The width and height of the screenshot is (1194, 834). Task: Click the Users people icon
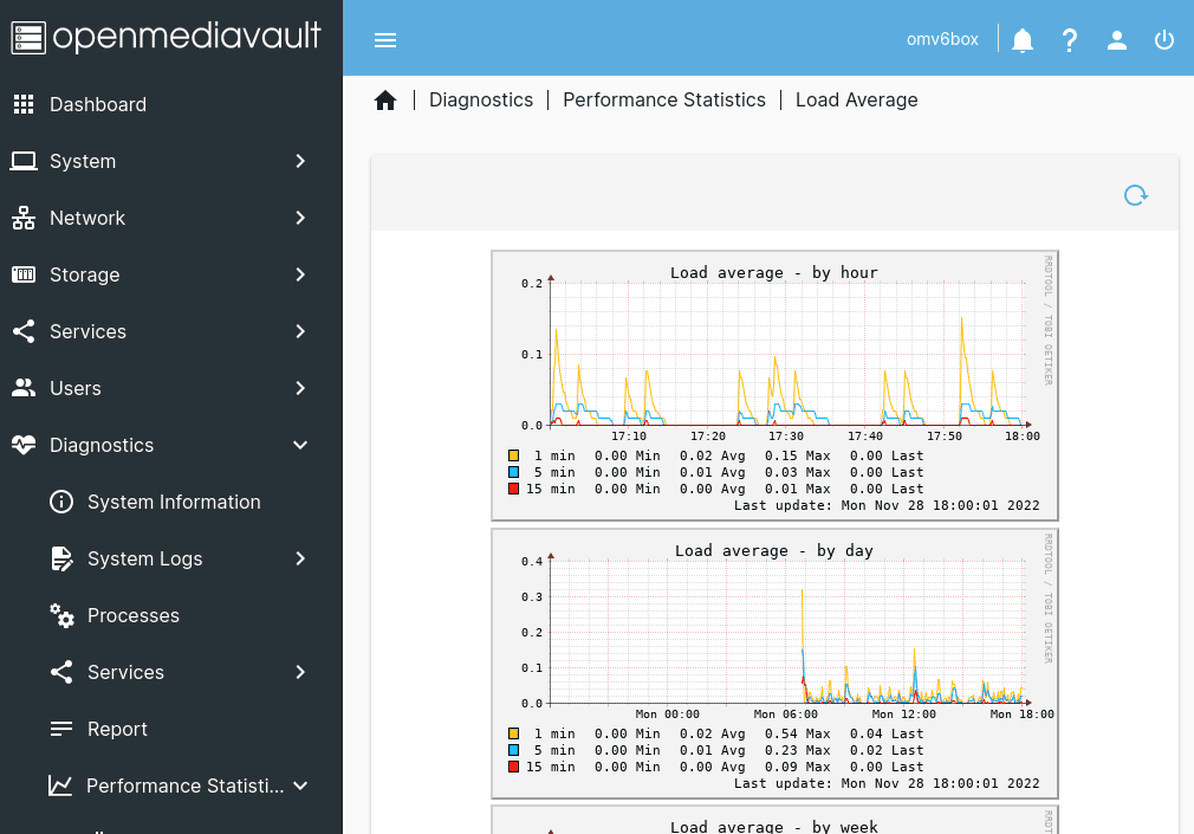pyautogui.click(x=24, y=388)
